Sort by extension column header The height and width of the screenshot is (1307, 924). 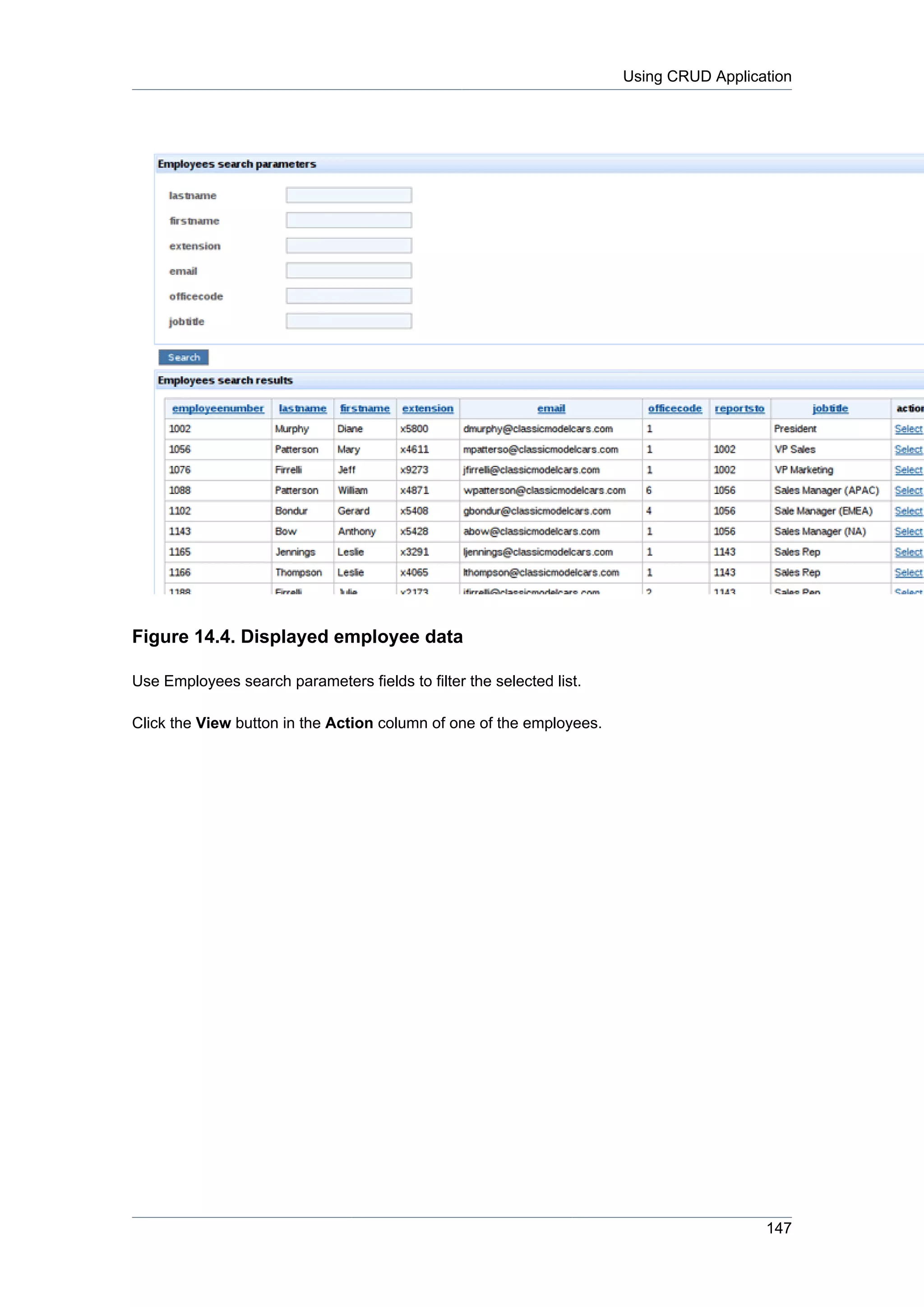[x=428, y=408]
